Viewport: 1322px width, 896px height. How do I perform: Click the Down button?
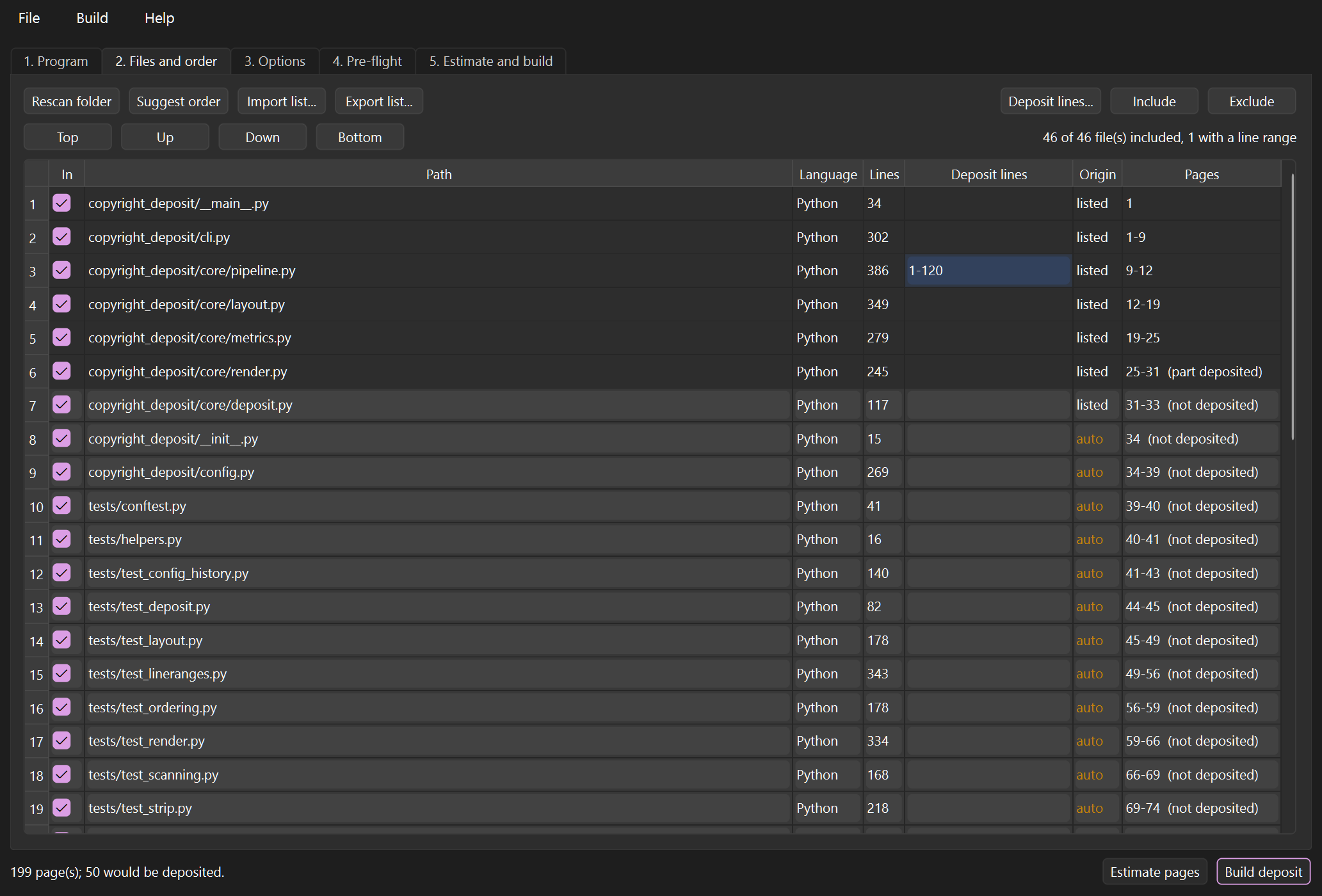pos(262,137)
